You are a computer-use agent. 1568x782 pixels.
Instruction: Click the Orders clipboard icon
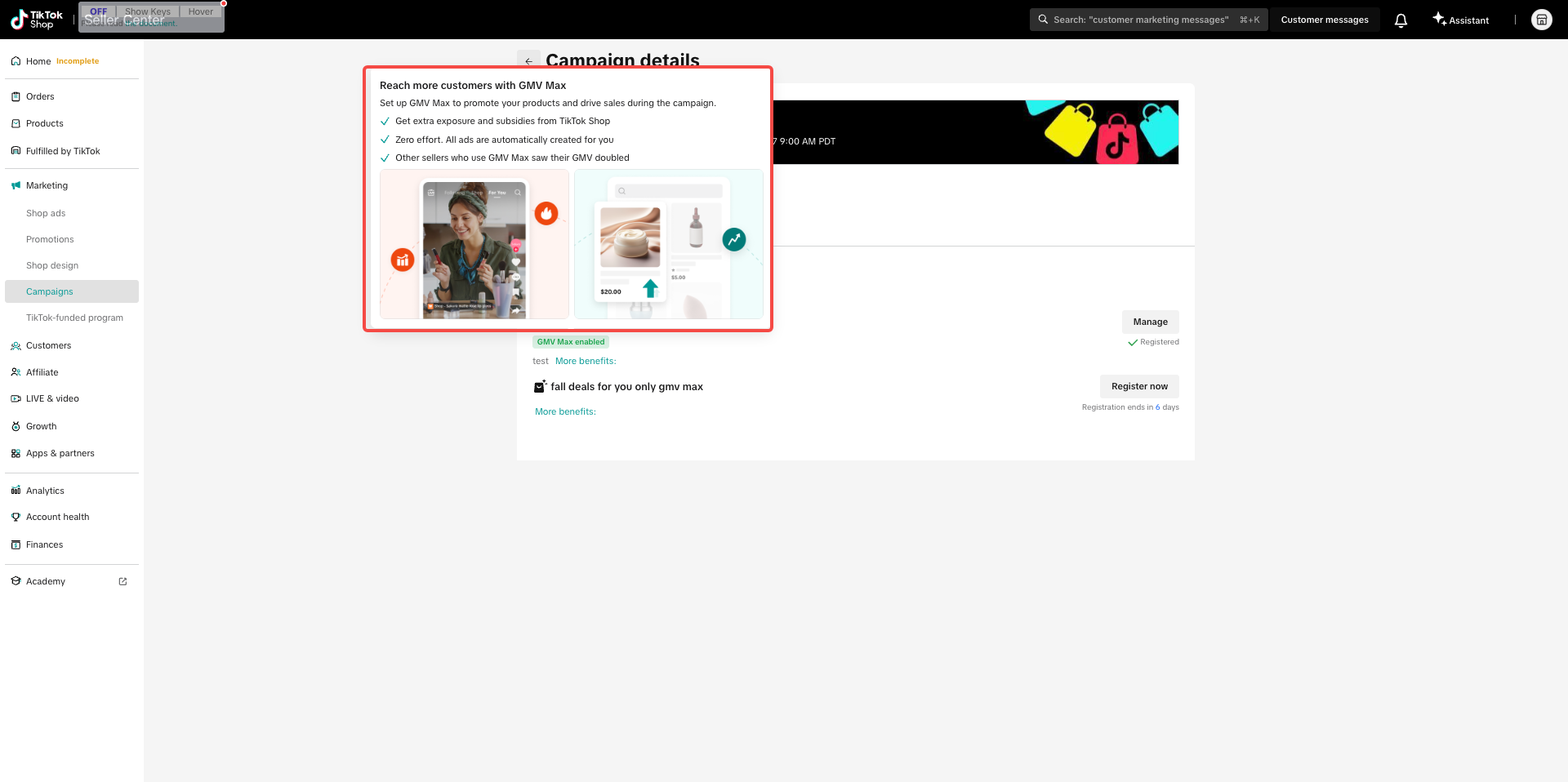(16, 96)
